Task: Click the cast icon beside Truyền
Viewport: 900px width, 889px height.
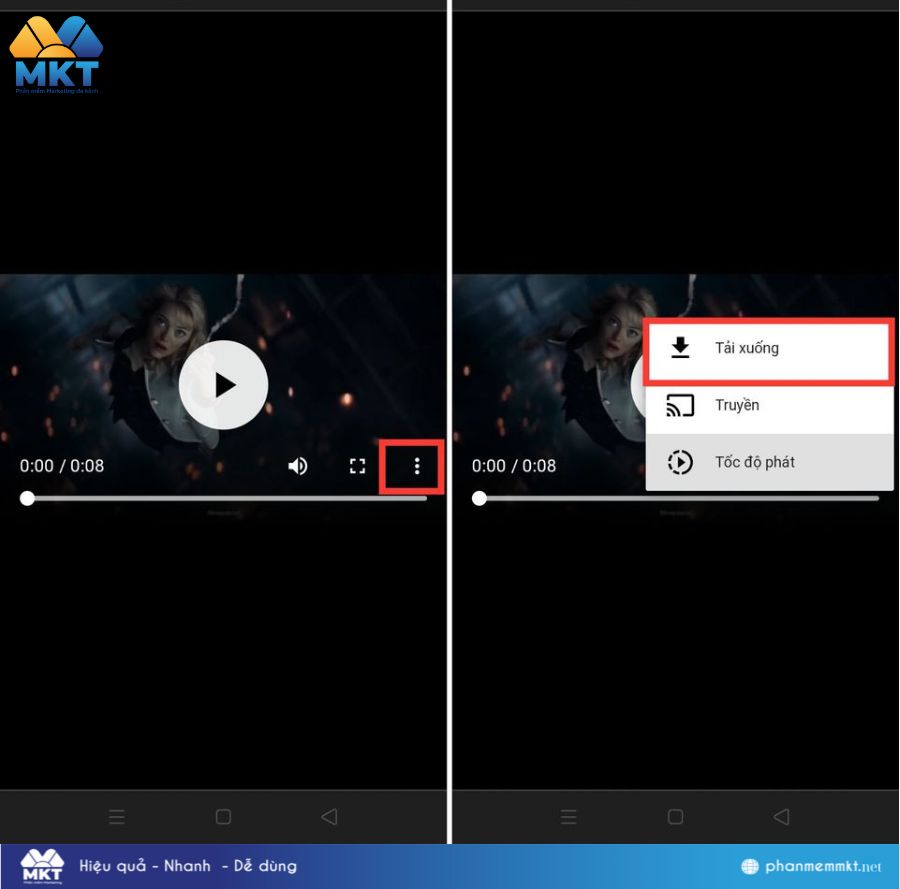Action: click(683, 405)
